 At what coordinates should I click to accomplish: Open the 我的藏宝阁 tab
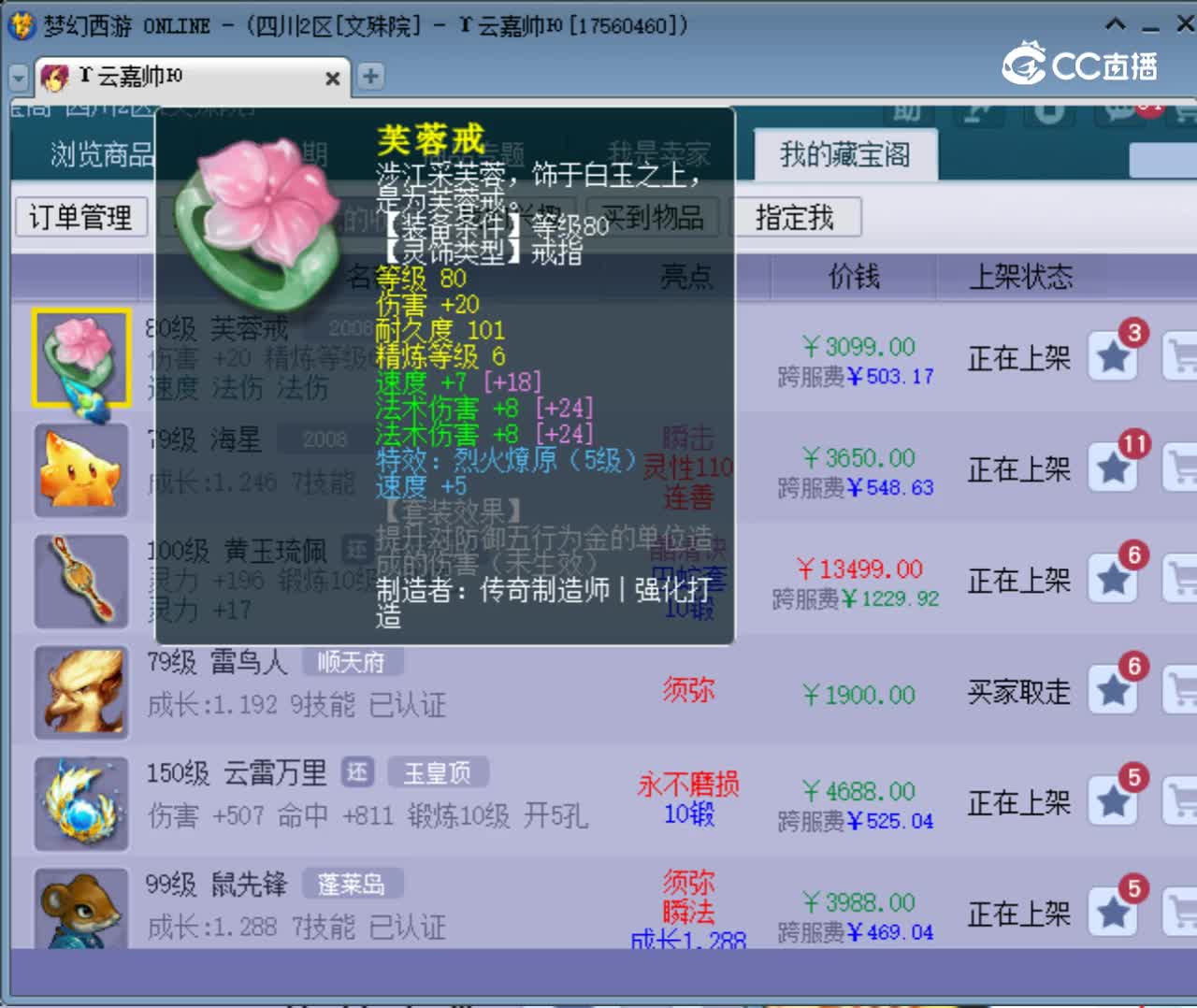[845, 154]
